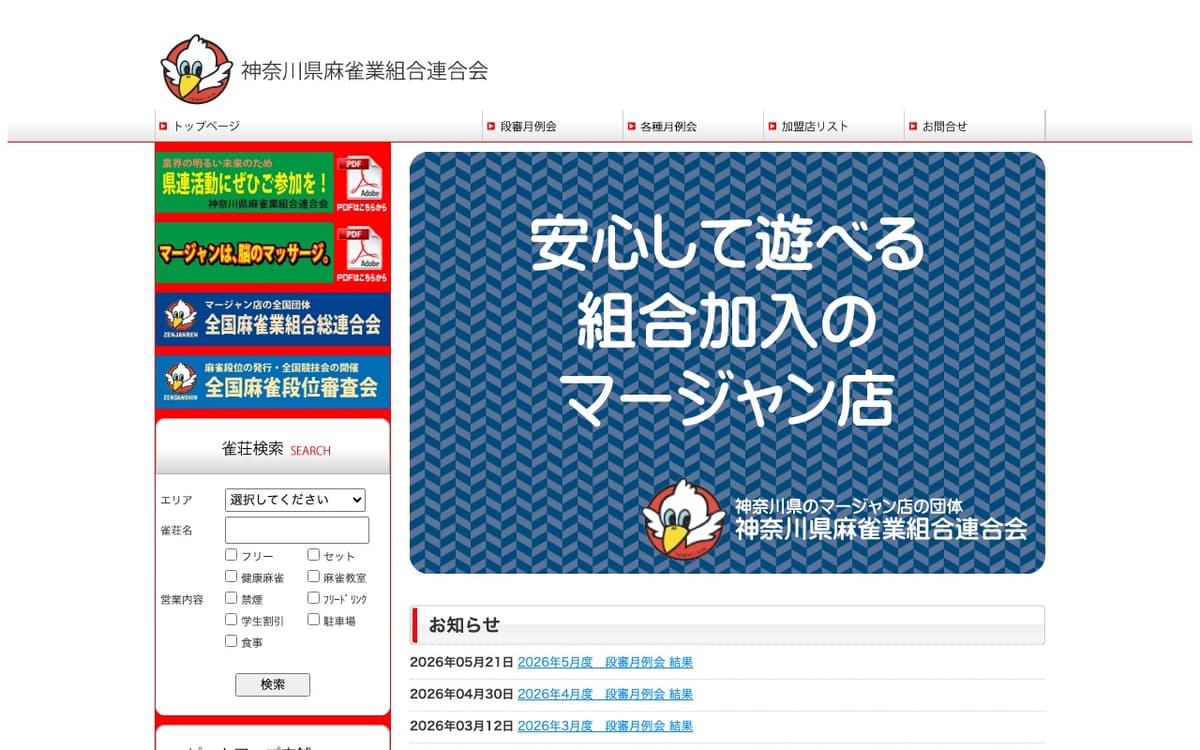Click the エリア label
The image size is (1200, 750).
tap(176, 500)
